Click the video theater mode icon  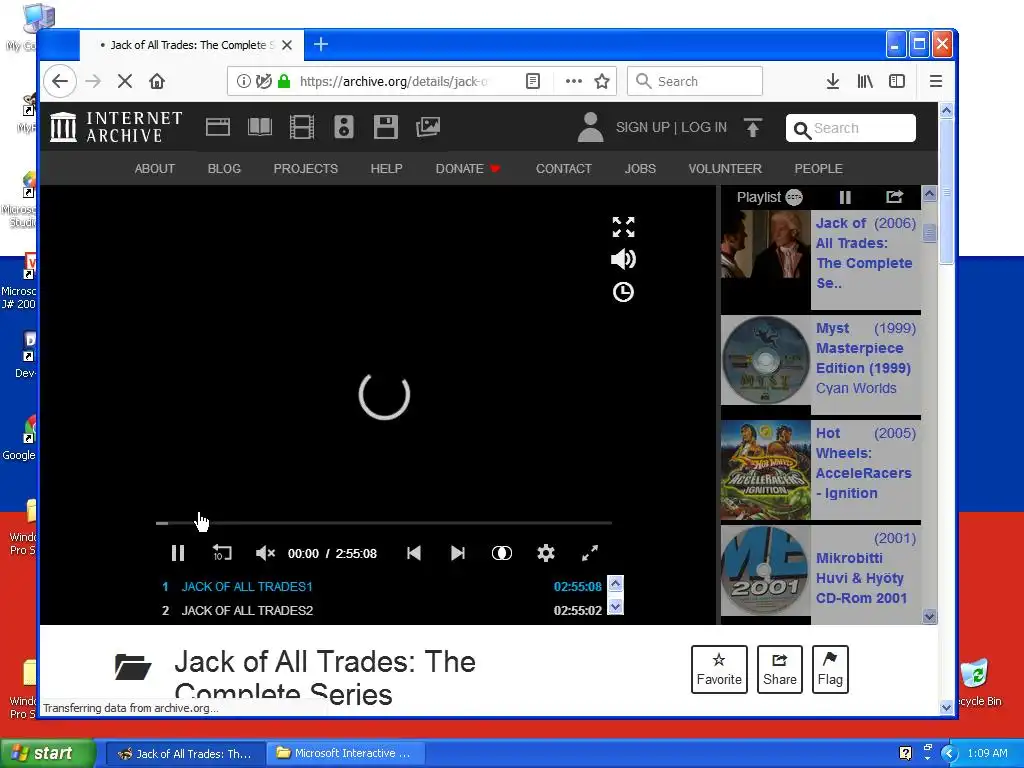pos(623,227)
